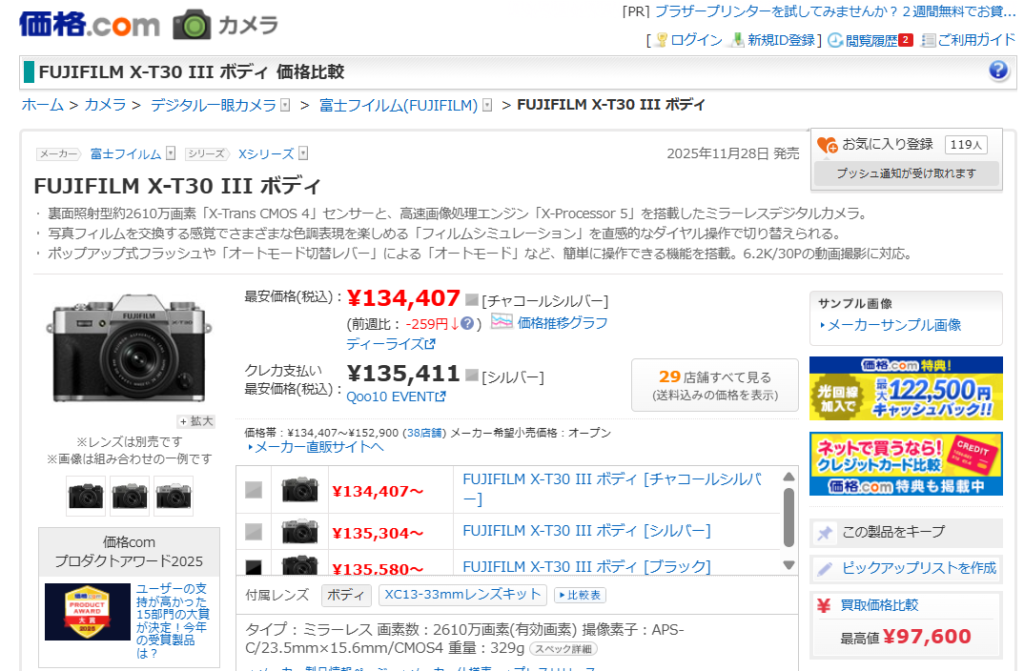Select the XC13-33mmレンズキット option
The image size is (1024, 671).
tap(463, 595)
